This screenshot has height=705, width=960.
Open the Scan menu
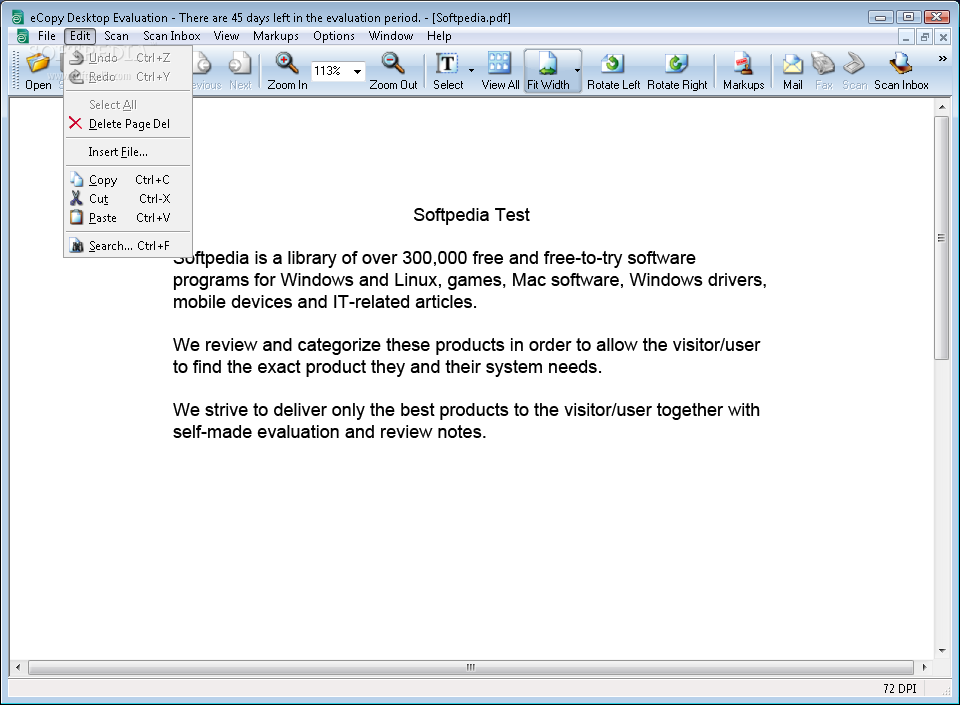tap(116, 36)
